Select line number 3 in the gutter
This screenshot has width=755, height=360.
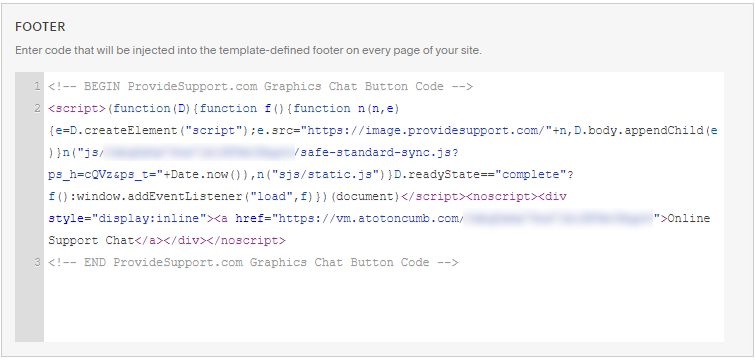37,262
